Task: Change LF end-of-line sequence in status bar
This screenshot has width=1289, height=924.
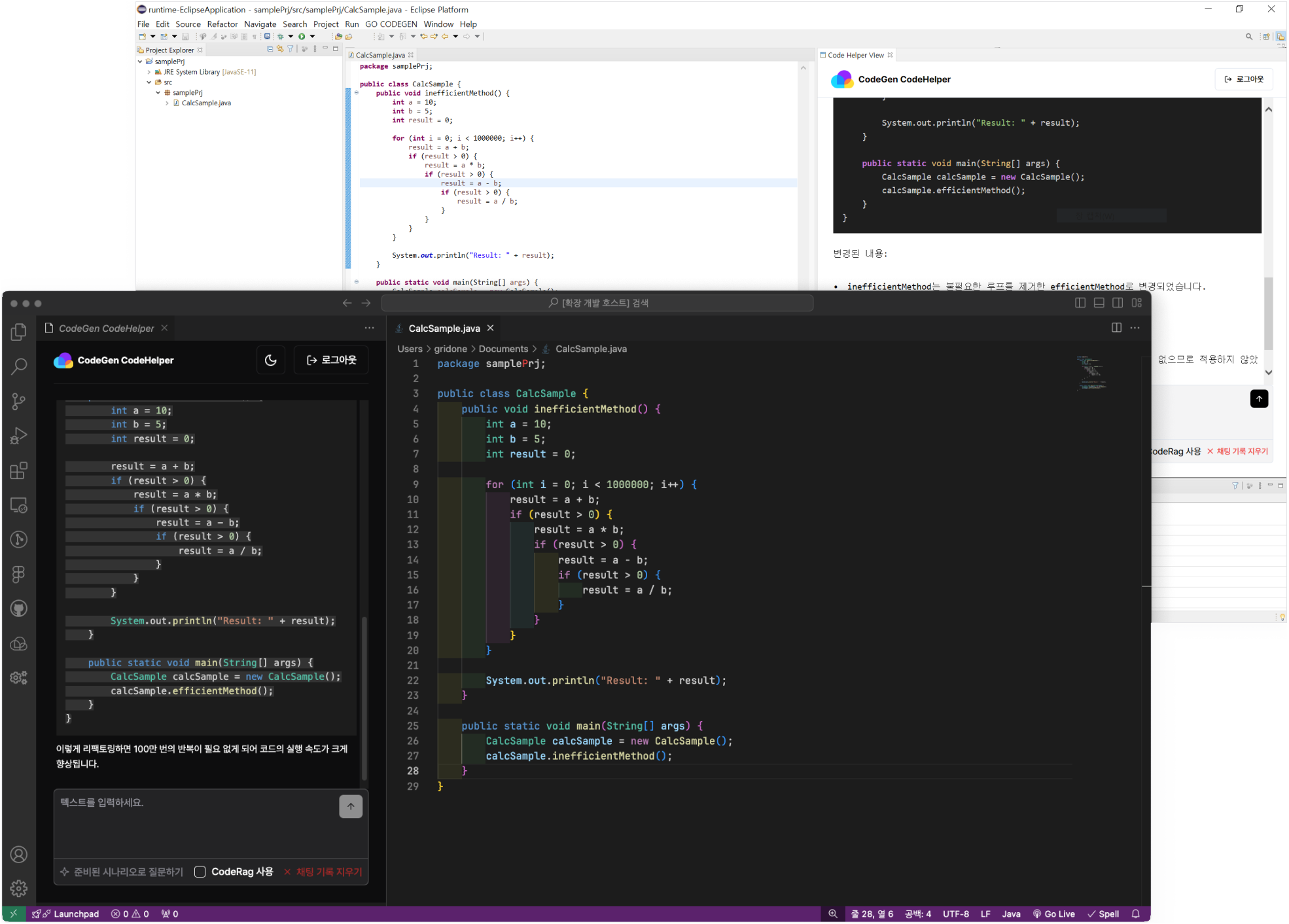Action: (x=985, y=914)
